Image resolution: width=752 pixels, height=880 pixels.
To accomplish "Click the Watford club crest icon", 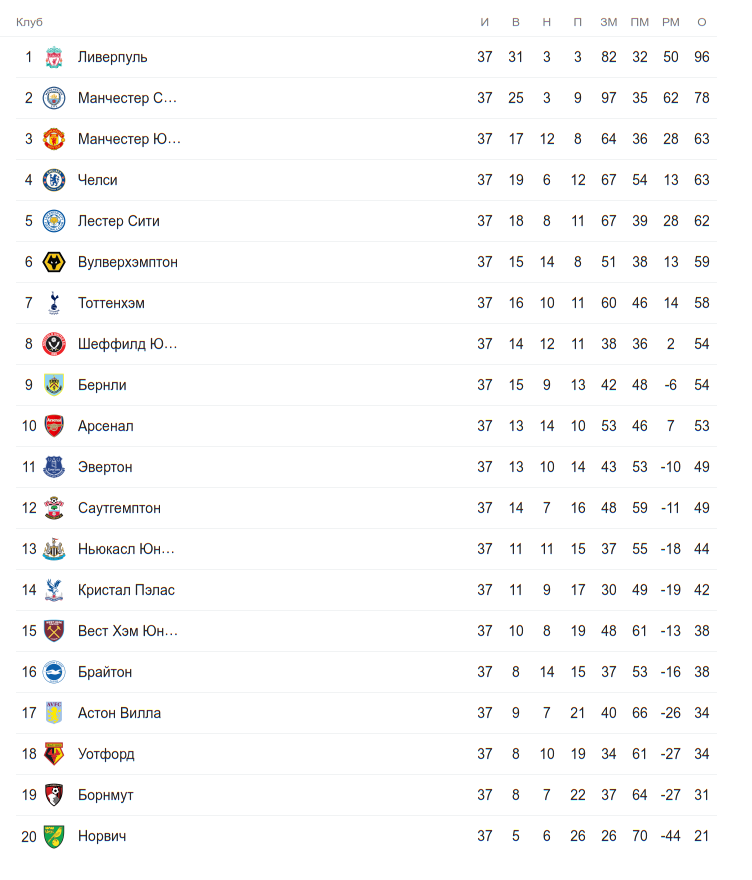I will 54,754.
